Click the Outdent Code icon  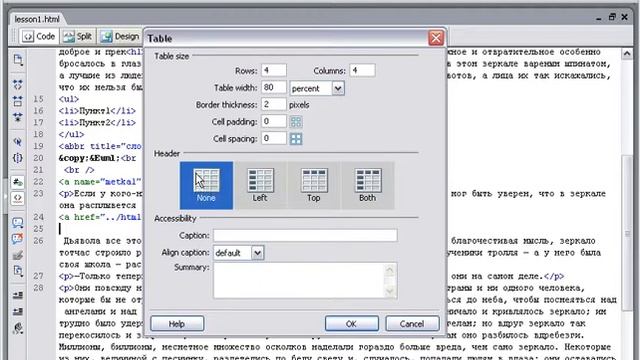18,312
